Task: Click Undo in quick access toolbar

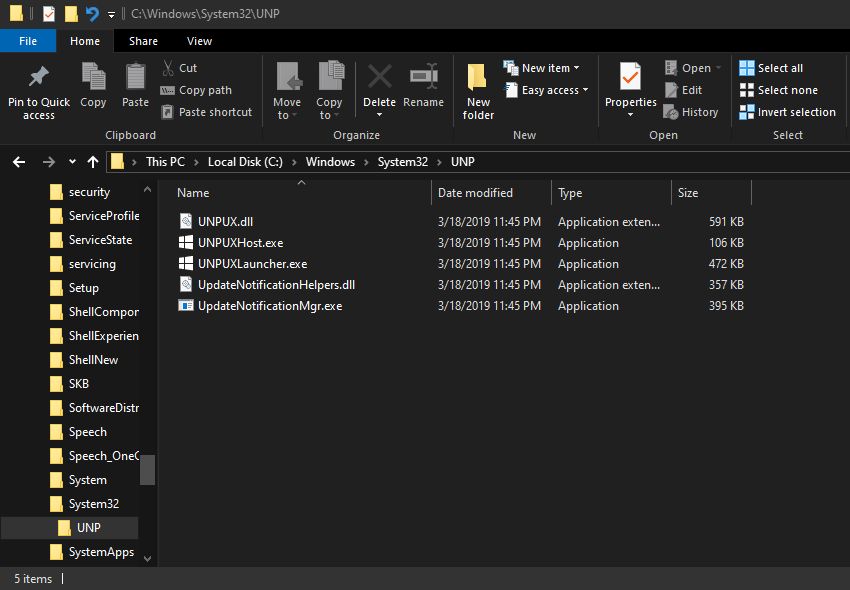Action: 92,14
